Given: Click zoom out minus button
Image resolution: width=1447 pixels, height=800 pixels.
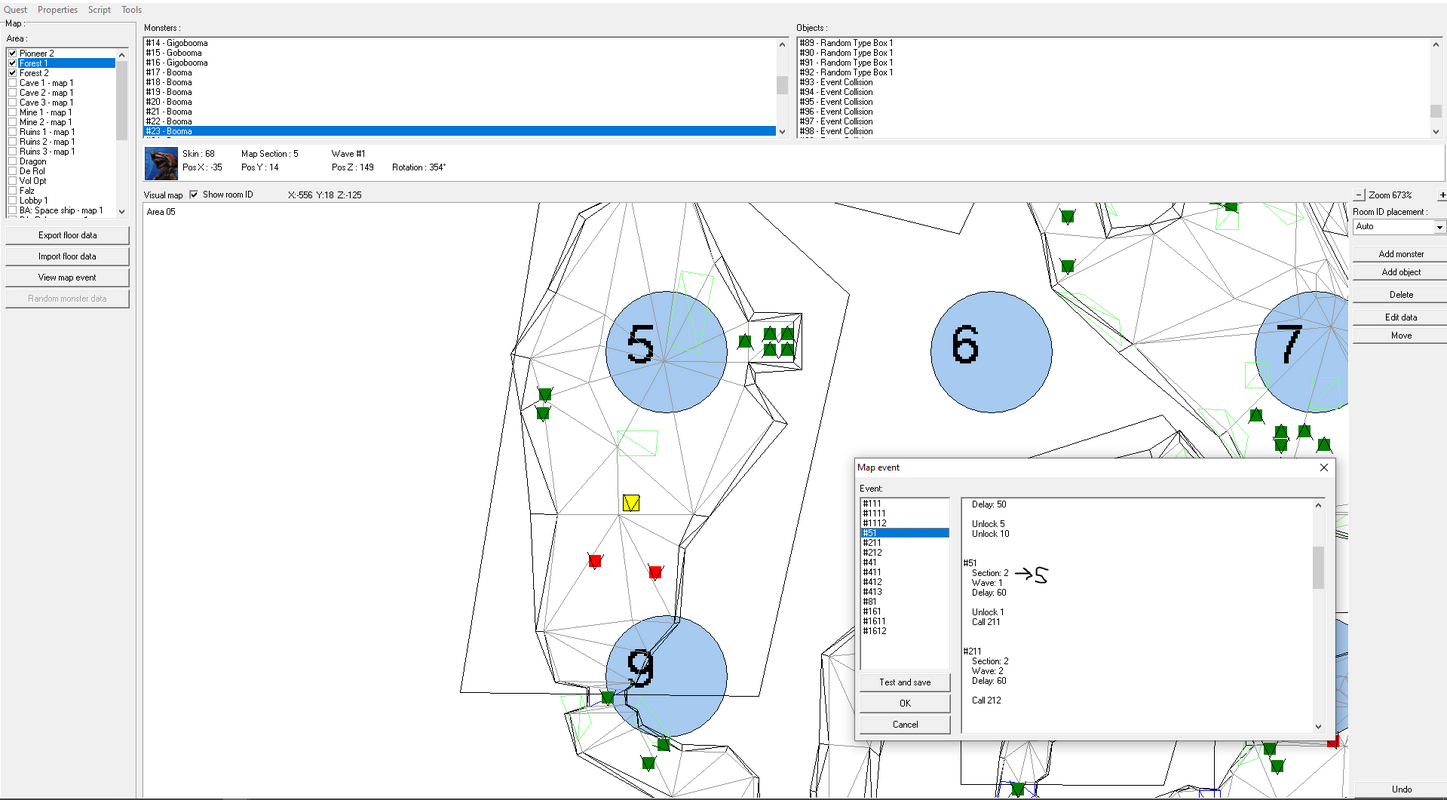Looking at the screenshot, I should pyautogui.click(x=1359, y=195).
